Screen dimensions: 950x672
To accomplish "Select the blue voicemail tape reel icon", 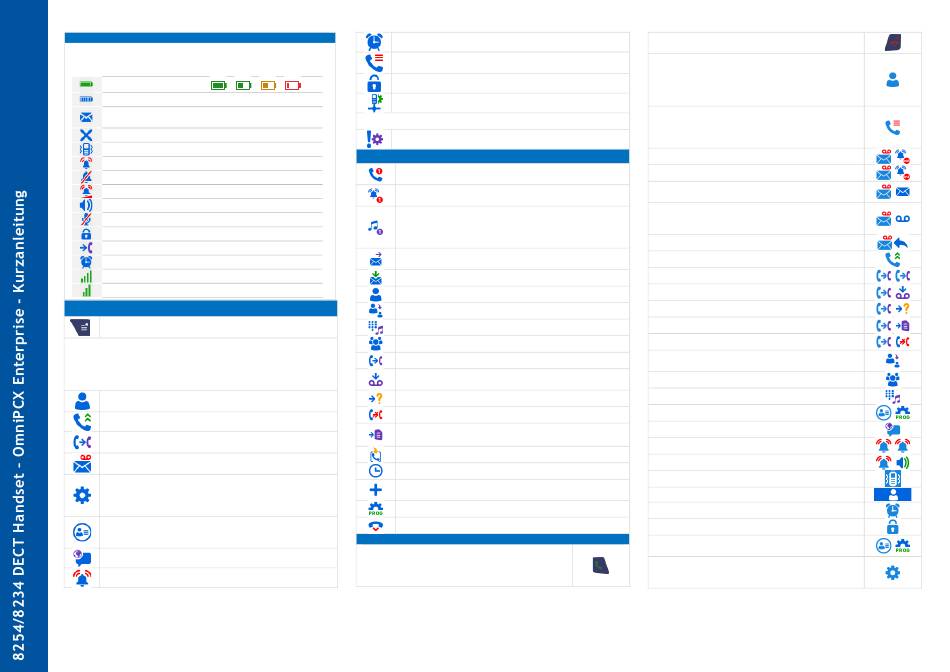I will click(x=903, y=218).
